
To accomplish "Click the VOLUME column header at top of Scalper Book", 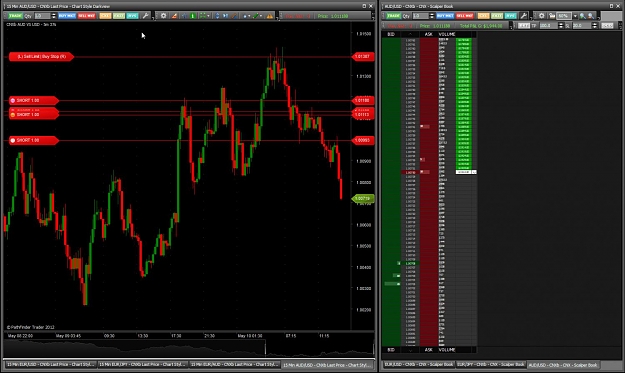I will tap(447, 34).
